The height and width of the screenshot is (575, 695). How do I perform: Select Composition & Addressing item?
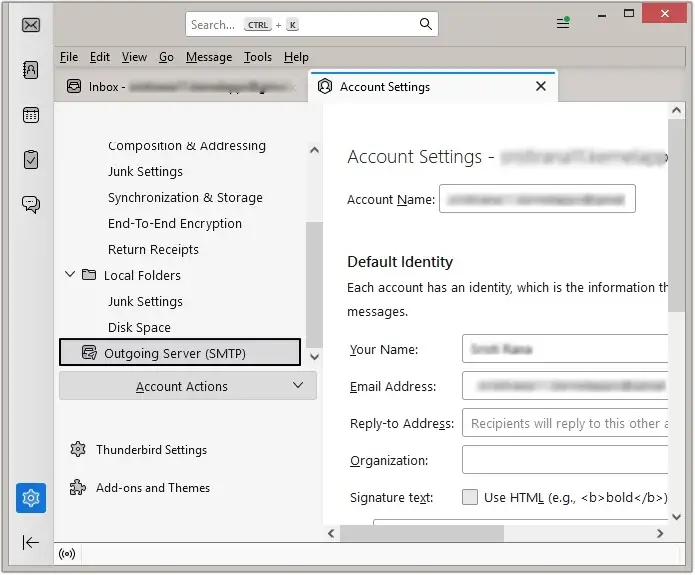(187, 145)
